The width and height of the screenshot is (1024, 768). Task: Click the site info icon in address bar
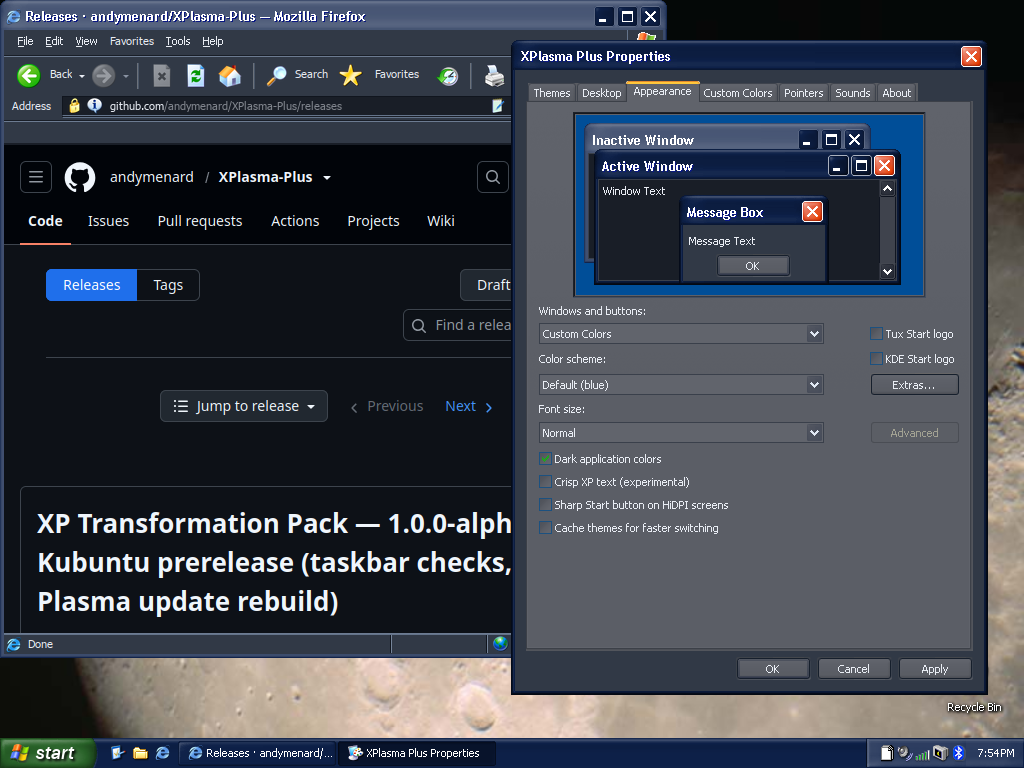95,105
